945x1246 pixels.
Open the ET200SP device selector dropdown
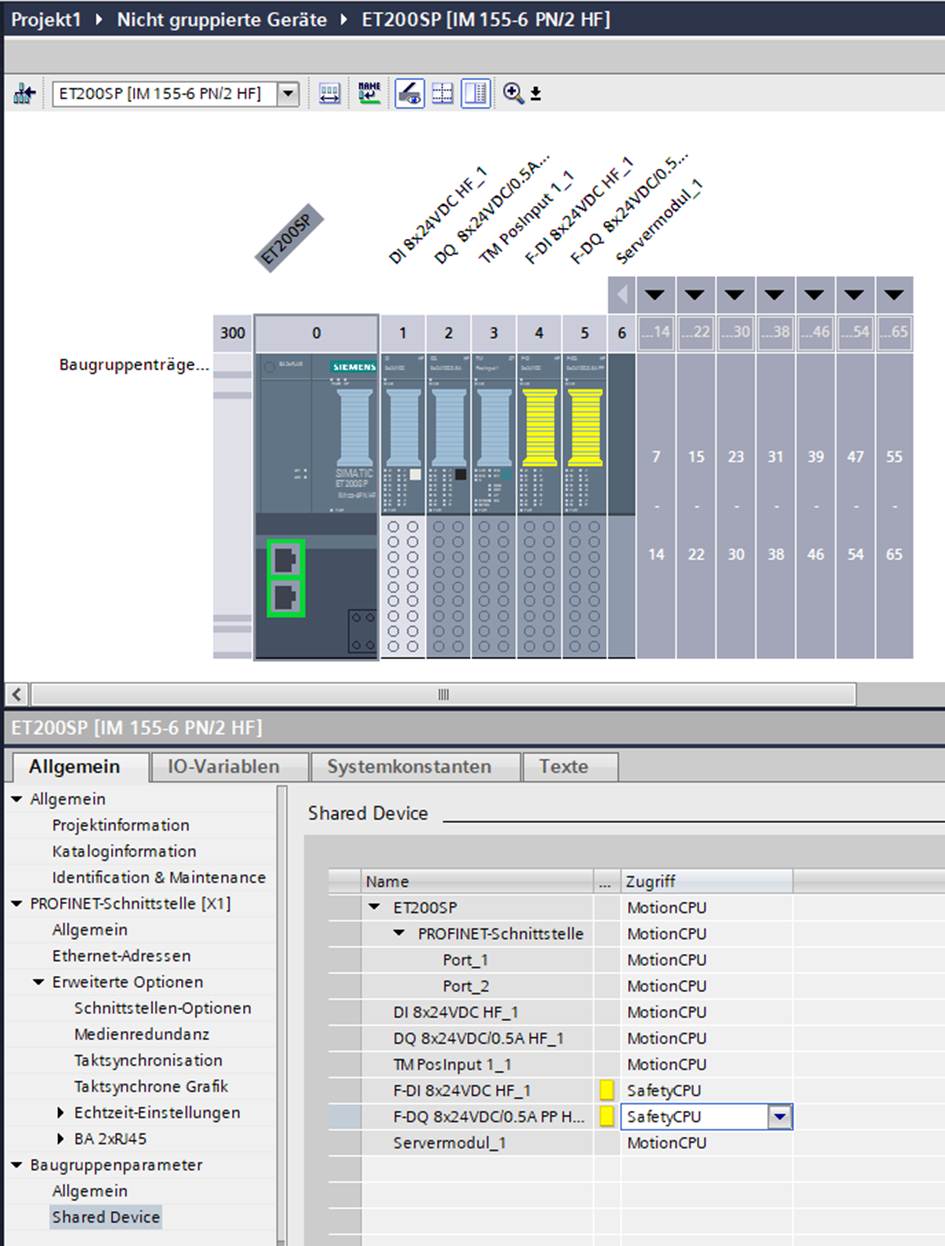click(288, 94)
